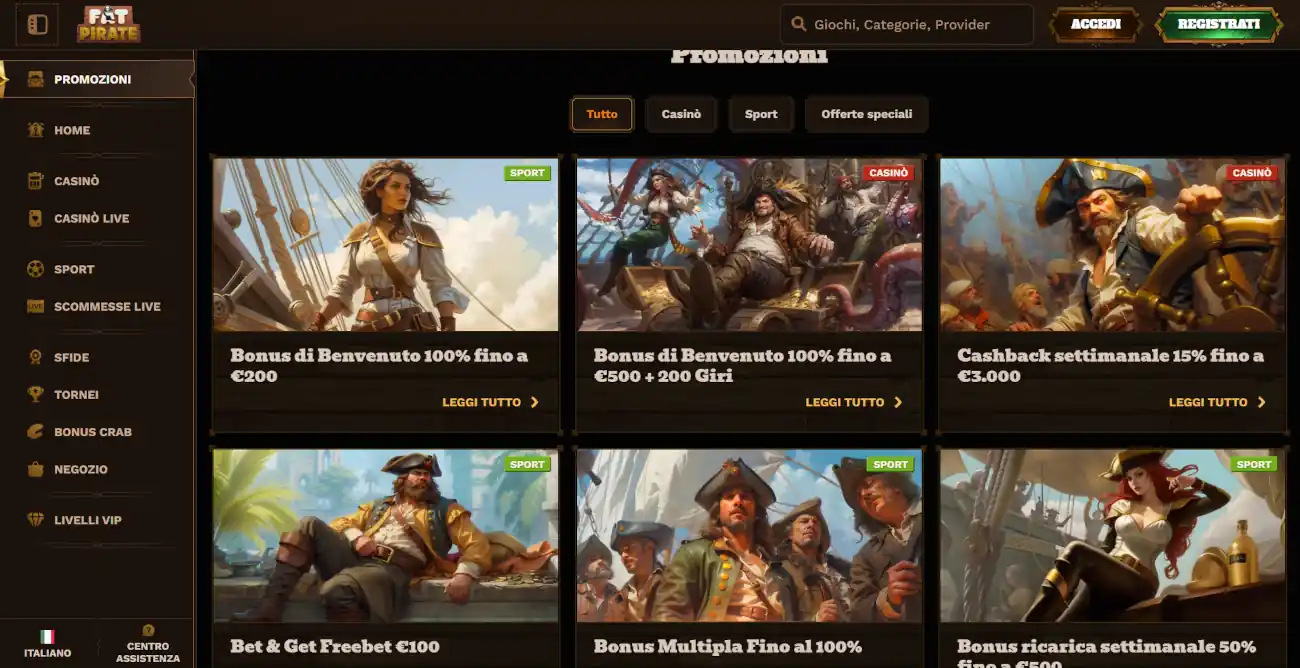The height and width of the screenshot is (668, 1300).
Task: Open Bonus Crab label in sidebar
Action: tap(93, 432)
